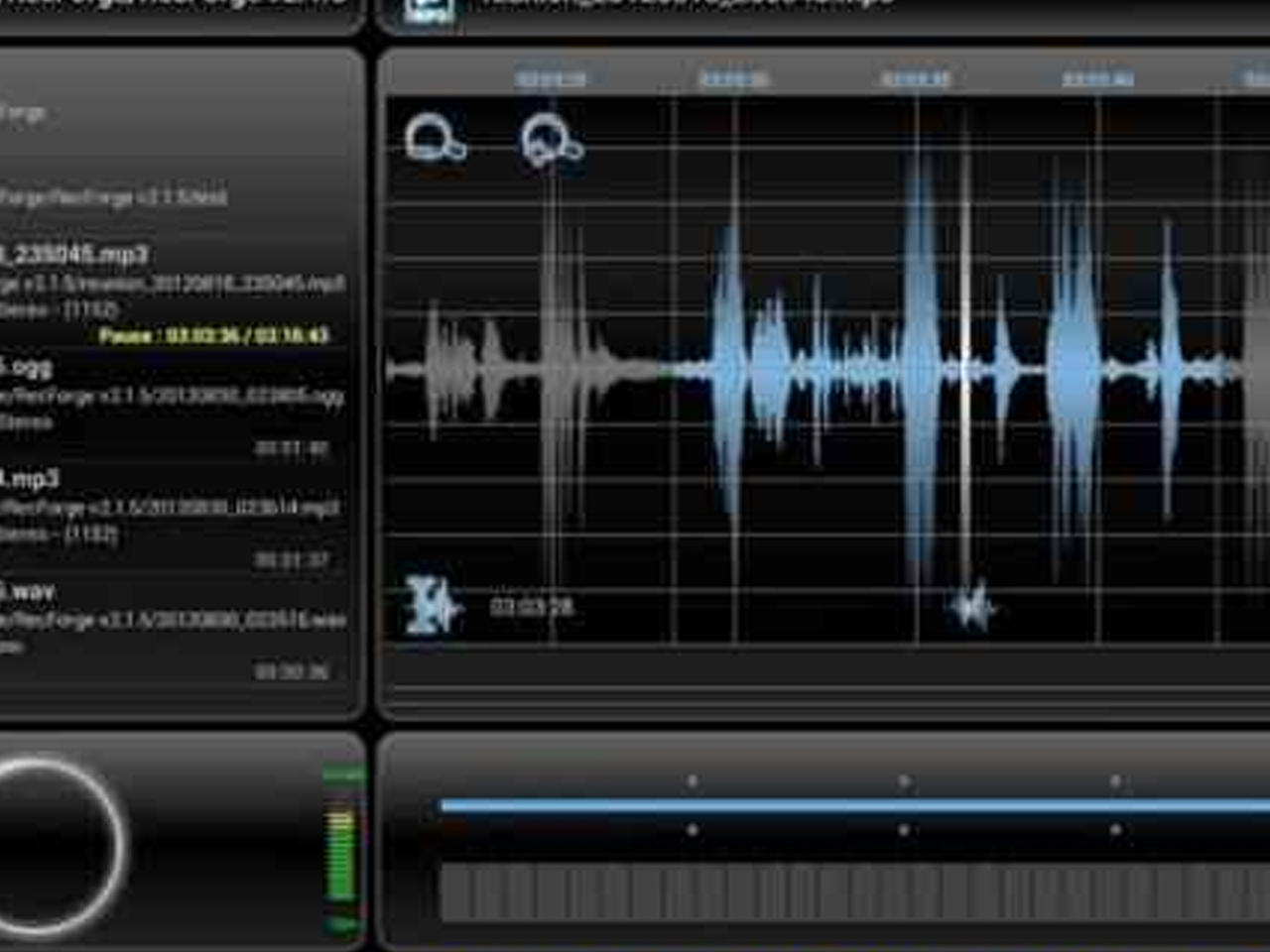Viewport: 1270px width, 952px height.
Task: Click the first timestamp on time ruler
Action: [551, 79]
